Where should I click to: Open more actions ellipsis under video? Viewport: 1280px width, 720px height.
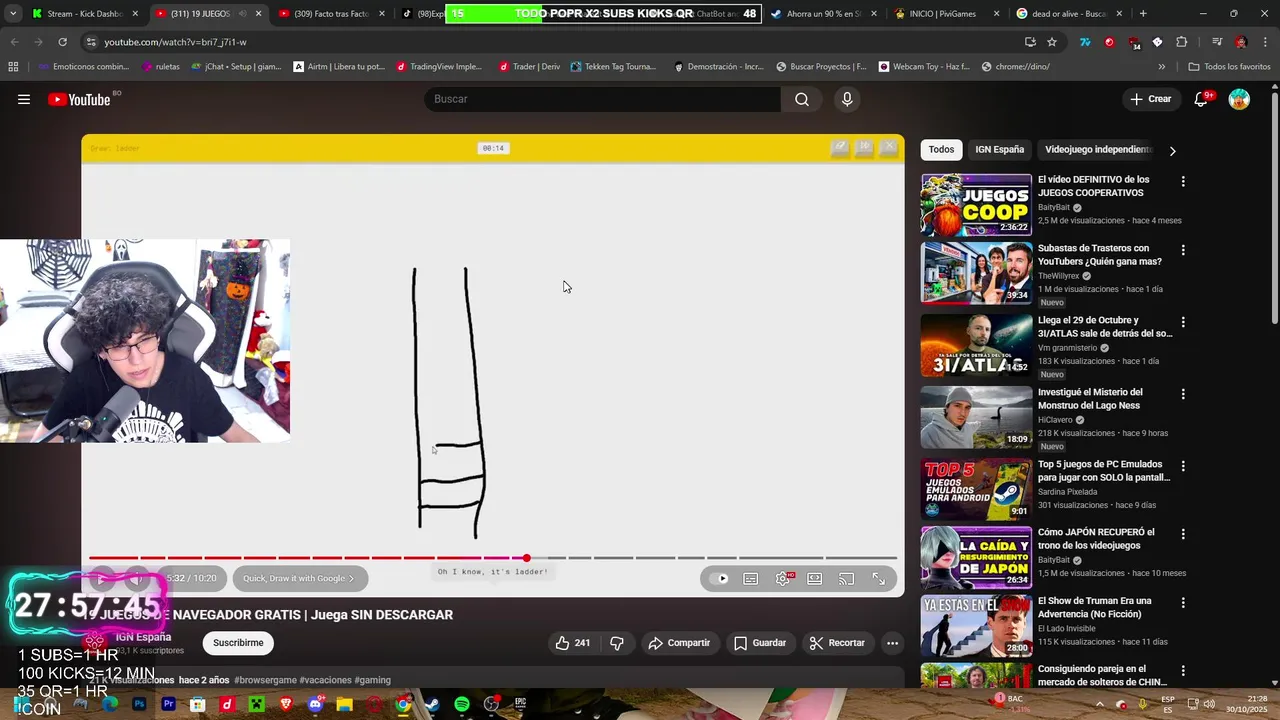pyautogui.click(x=892, y=643)
